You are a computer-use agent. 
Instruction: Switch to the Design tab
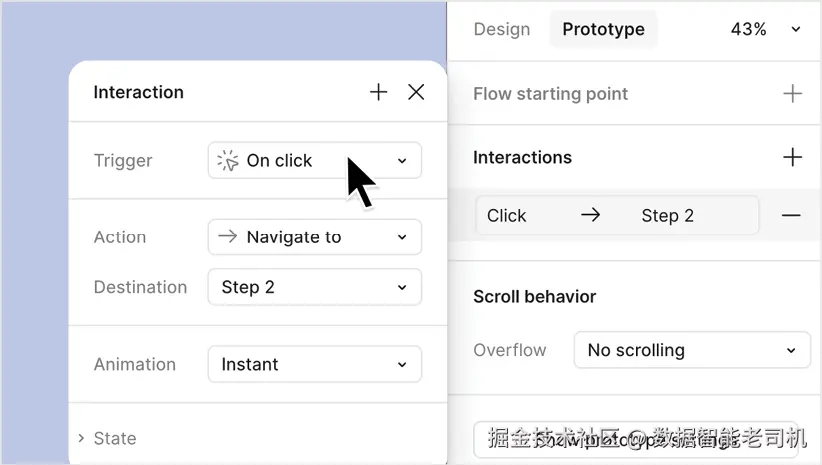coord(502,29)
